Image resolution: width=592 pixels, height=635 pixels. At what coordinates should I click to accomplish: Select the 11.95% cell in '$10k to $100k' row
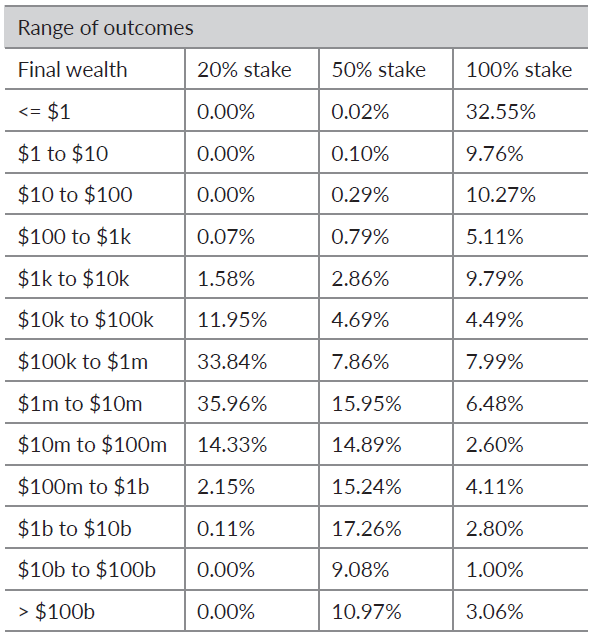pyautogui.click(x=232, y=320)
